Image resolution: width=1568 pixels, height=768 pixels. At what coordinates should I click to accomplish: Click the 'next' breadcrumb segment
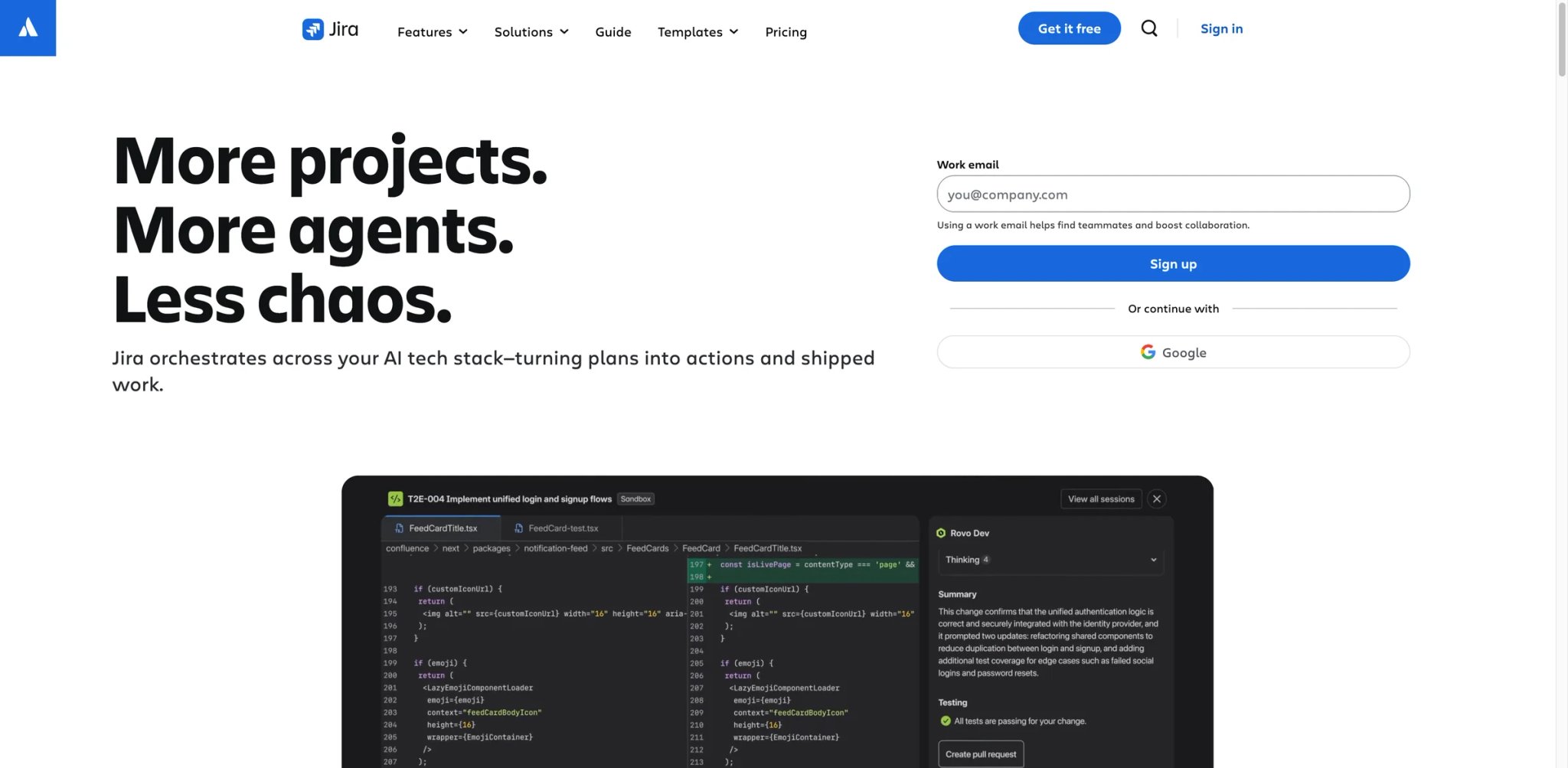tap(451, 548)
